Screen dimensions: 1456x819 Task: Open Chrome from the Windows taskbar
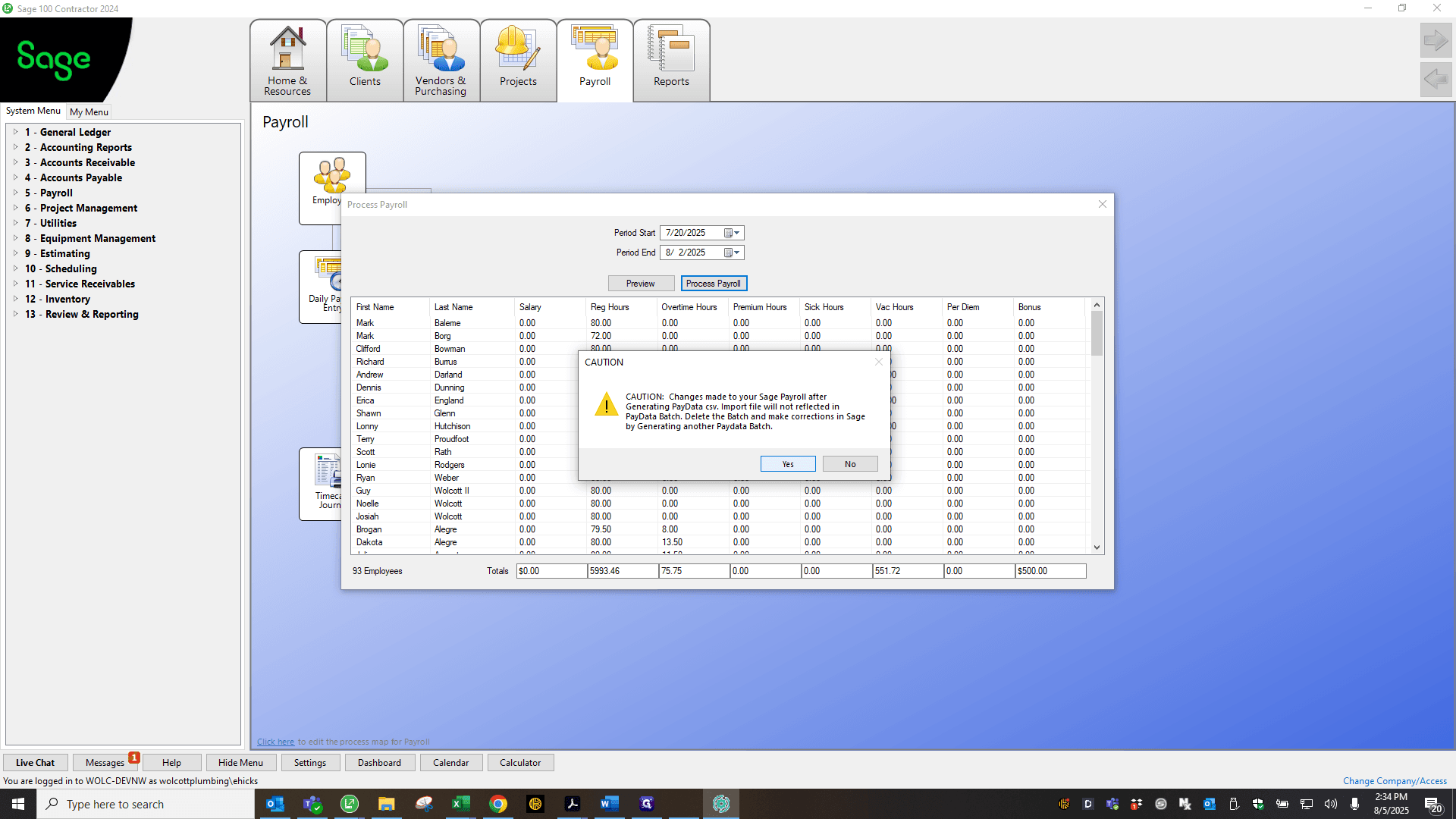tap(497, 804)
